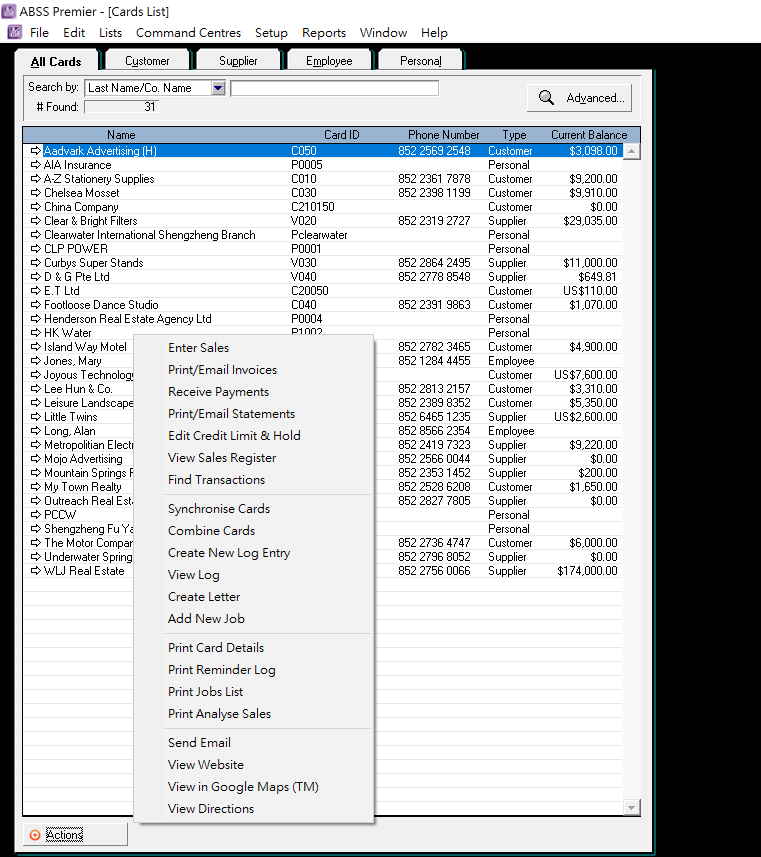761x857 pixels.
Task: Open detail arrow for E.T Ltd
Action: click(36, 291)
